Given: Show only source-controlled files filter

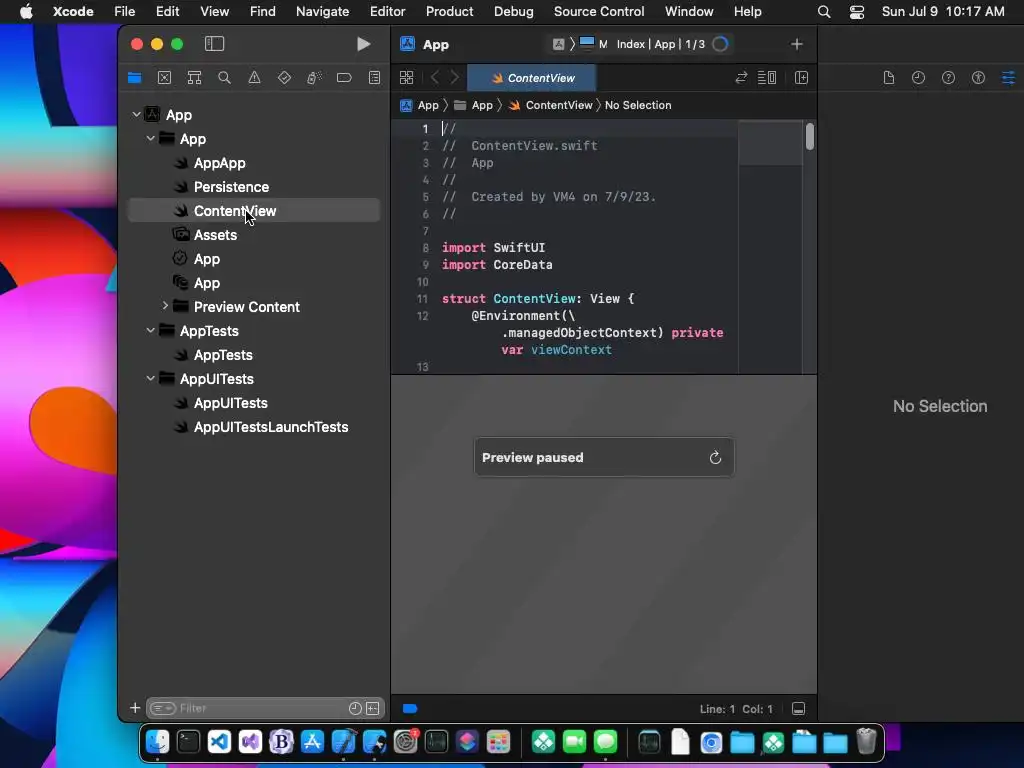Looking at the screenshot, I should tap(373, 708).
